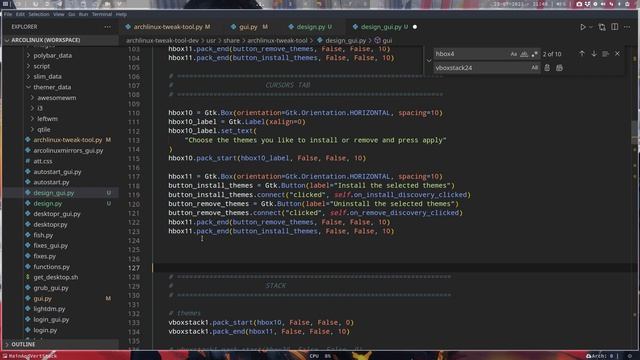Image resolution: width=640 pixels, height=360 pixels.
Task: Open the Edit menu
Action: [20, 14]
